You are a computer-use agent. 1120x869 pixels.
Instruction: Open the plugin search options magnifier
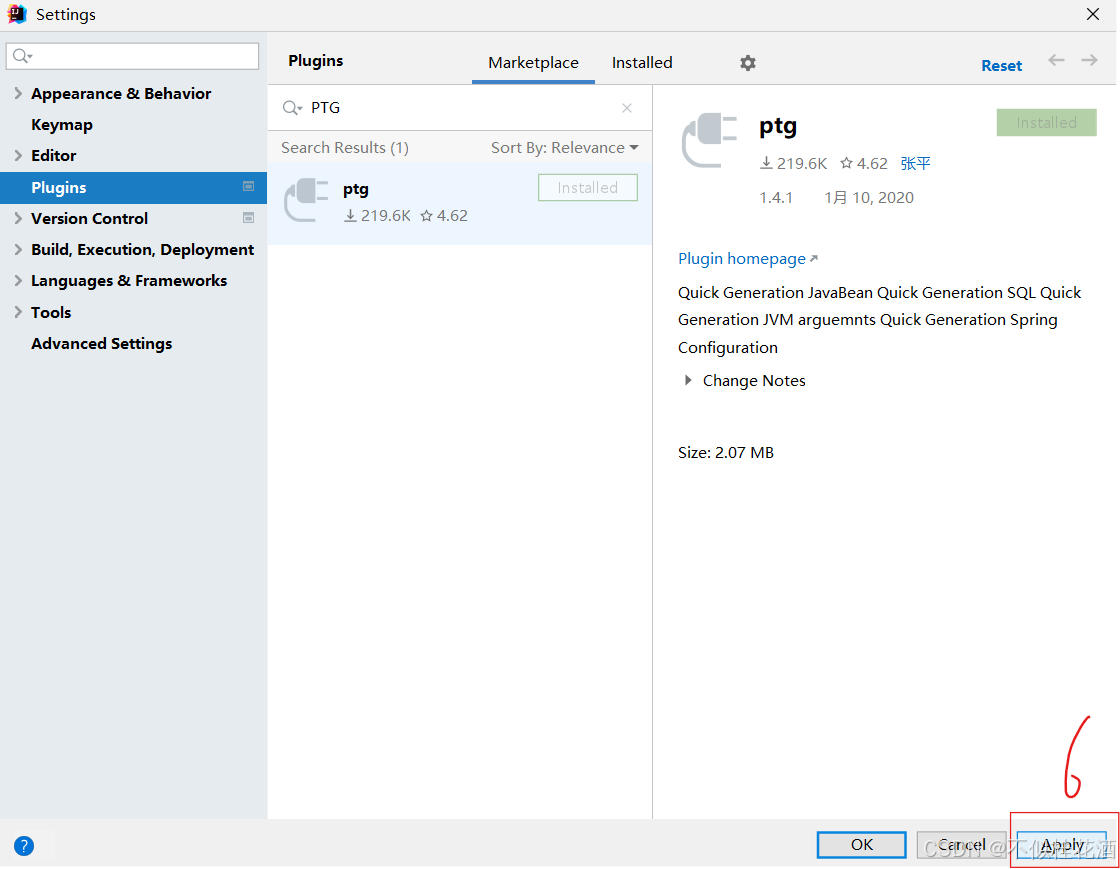[x=292, y=108]
